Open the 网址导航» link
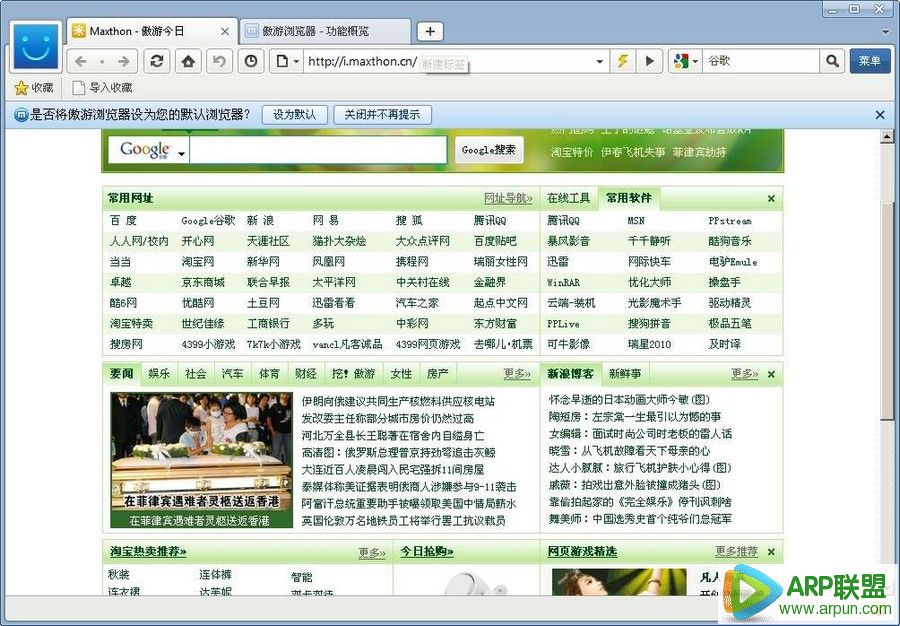The width and height of the screenshot is (900, 626). pyautogui.click(x=508, y=199)
